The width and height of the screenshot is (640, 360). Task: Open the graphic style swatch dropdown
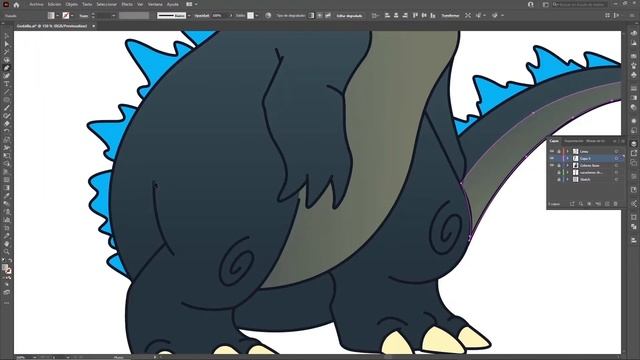click(256, 16)
